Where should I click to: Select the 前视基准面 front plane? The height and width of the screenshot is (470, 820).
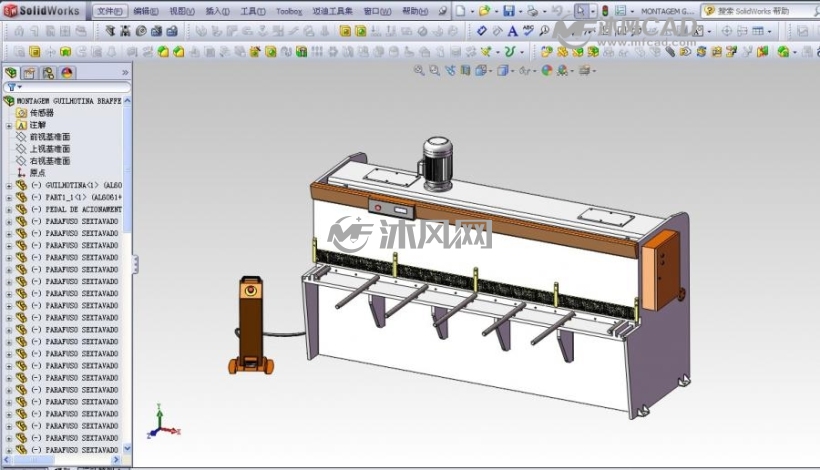coord(50,136)
